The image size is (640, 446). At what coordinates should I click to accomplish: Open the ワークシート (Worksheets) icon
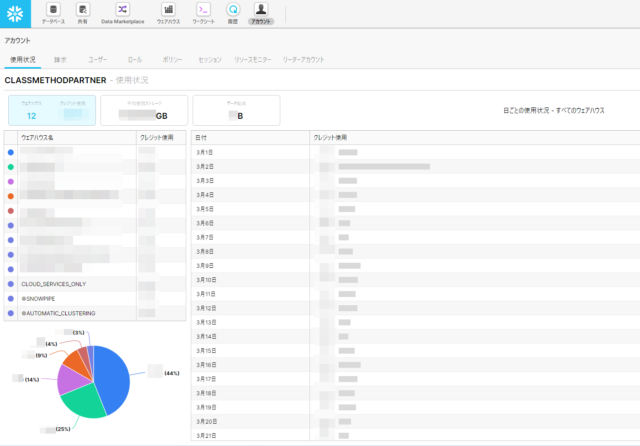tap(203, 13)
